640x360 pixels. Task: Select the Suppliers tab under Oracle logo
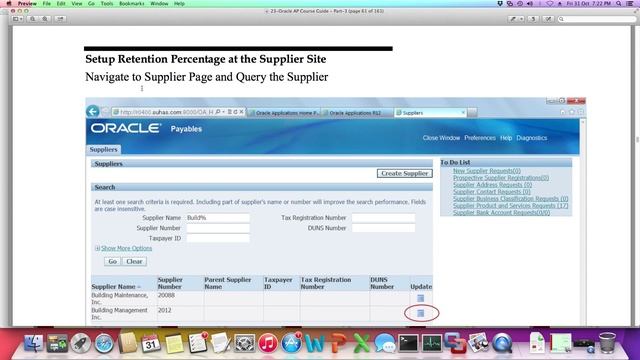point(104,149)
